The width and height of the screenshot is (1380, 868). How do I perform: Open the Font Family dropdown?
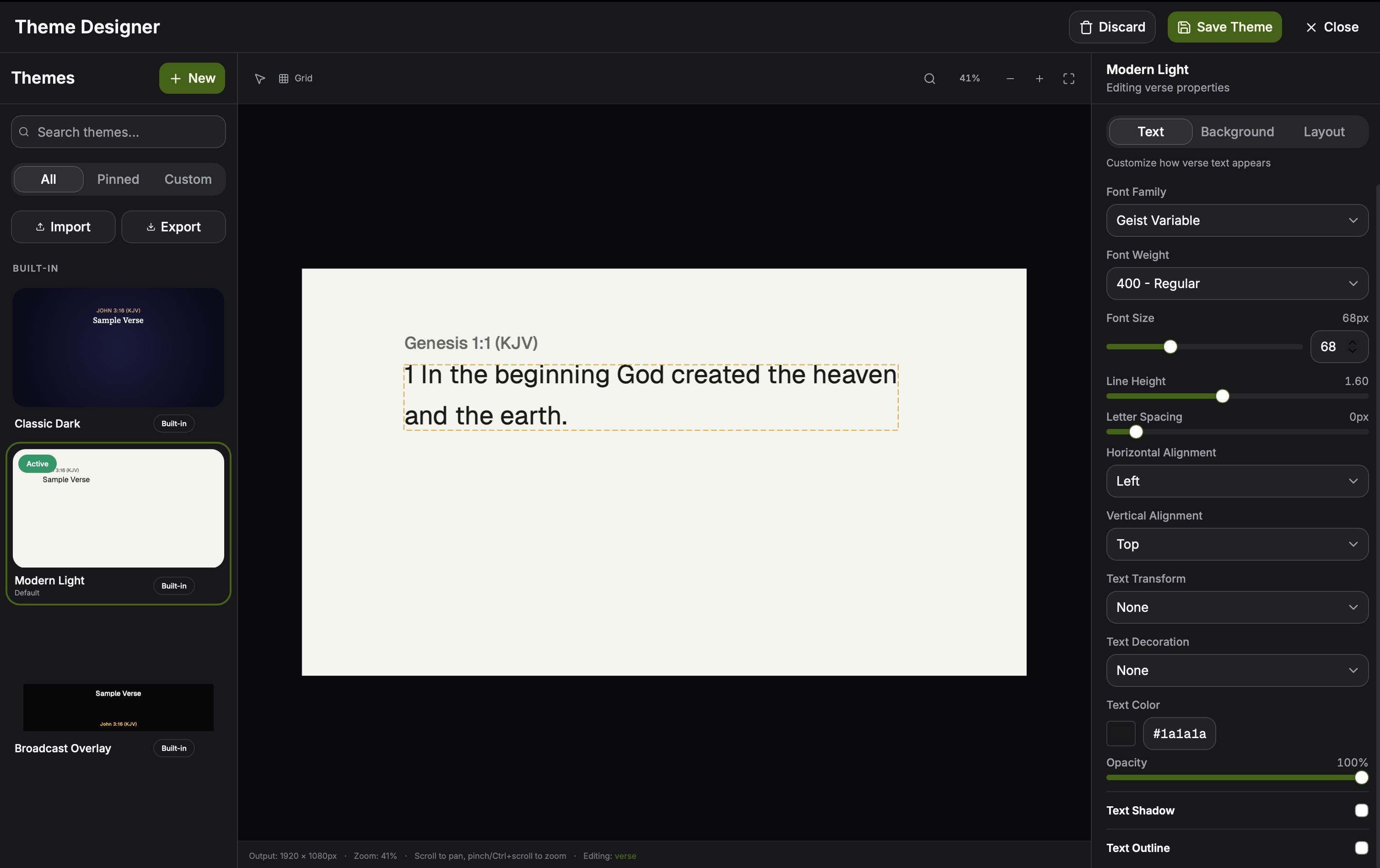(1237, 220)
